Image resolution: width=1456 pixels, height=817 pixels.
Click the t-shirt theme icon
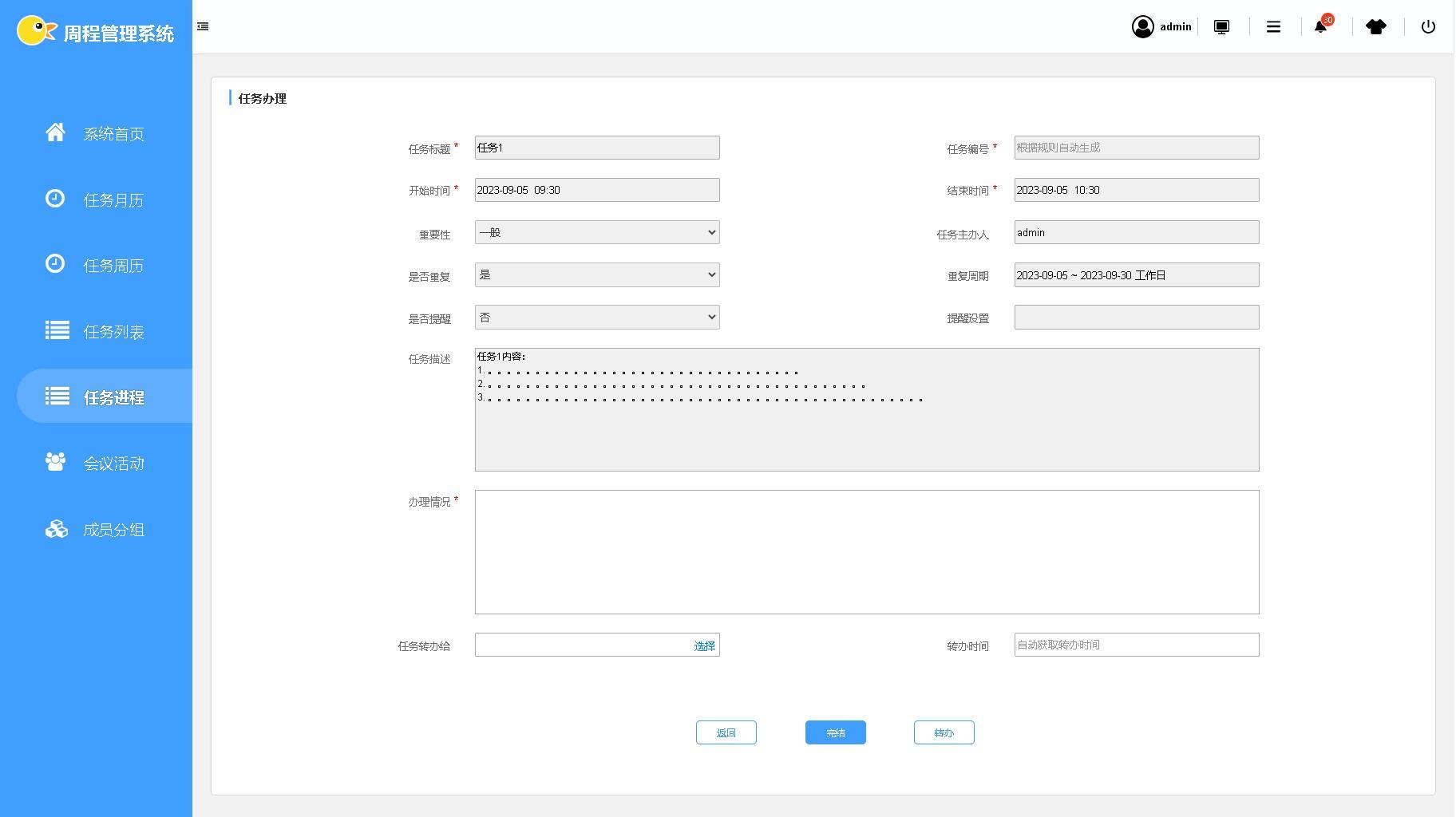[1375, 27]
